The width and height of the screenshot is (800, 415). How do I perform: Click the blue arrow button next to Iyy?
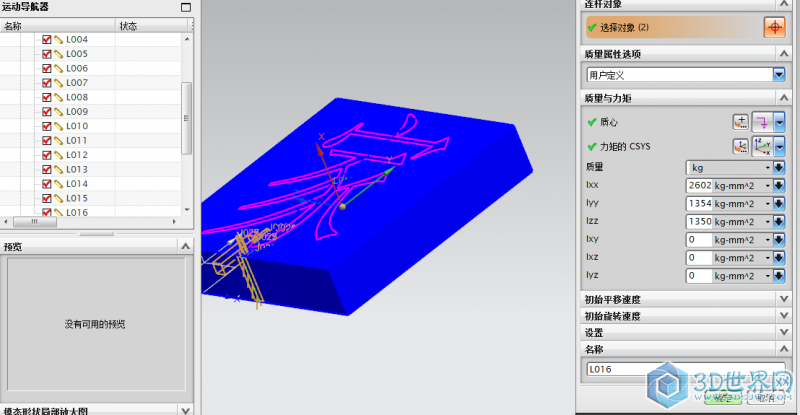[779, 204]
